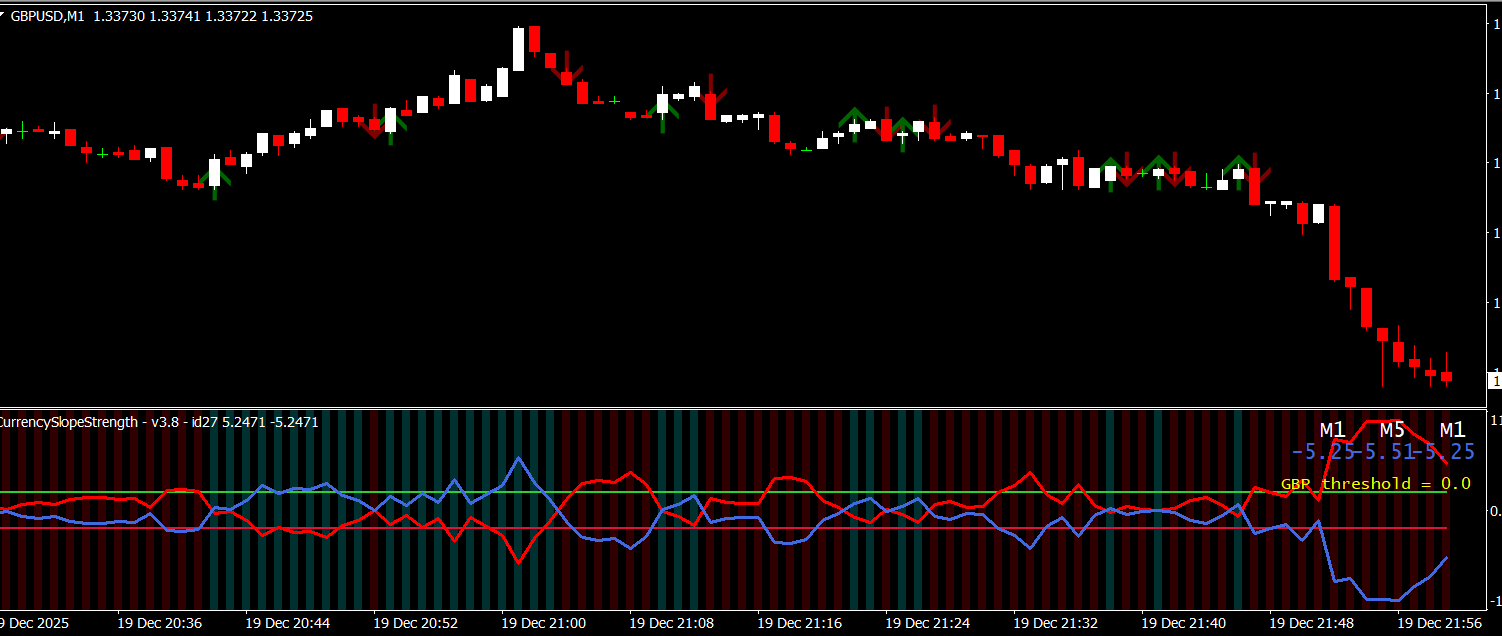Screen dimensions: 1502x636
Task: Click the small triangle beside GBPUSD,M1 title
Action: pos(4,17)
